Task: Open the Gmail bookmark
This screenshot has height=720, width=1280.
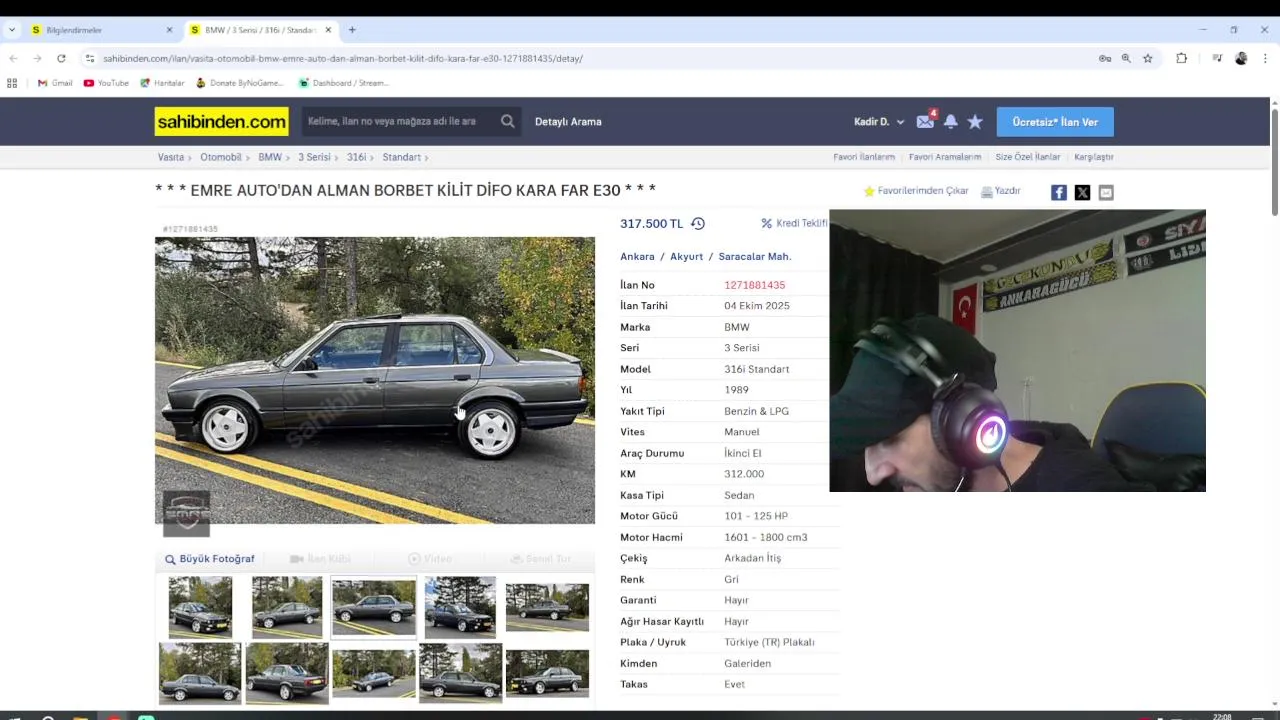Action: click(55, 83)
